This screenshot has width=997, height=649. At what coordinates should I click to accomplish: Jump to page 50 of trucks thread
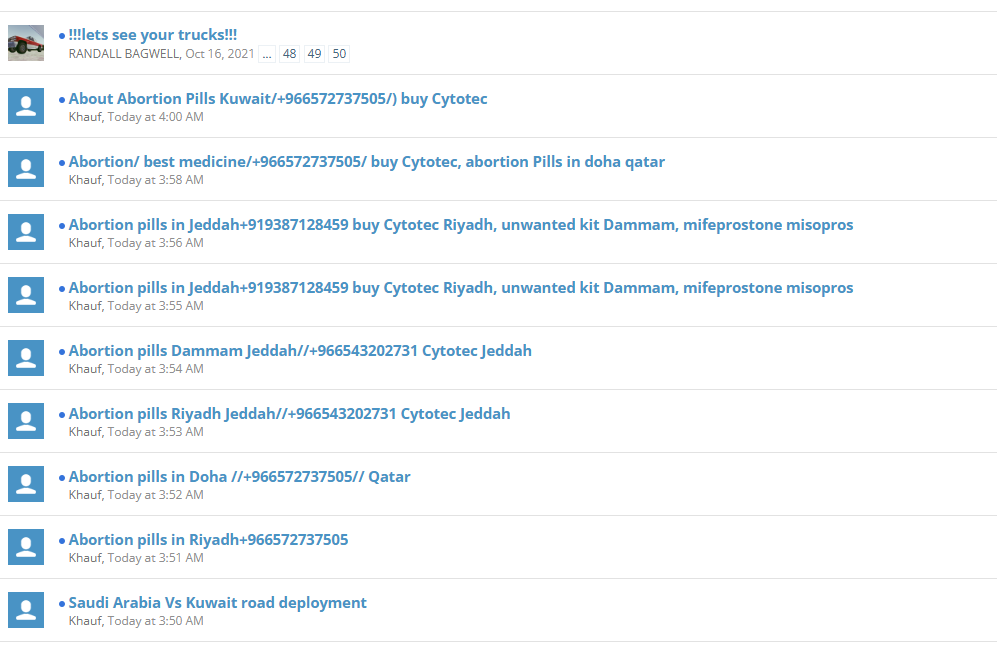(340, 54)
